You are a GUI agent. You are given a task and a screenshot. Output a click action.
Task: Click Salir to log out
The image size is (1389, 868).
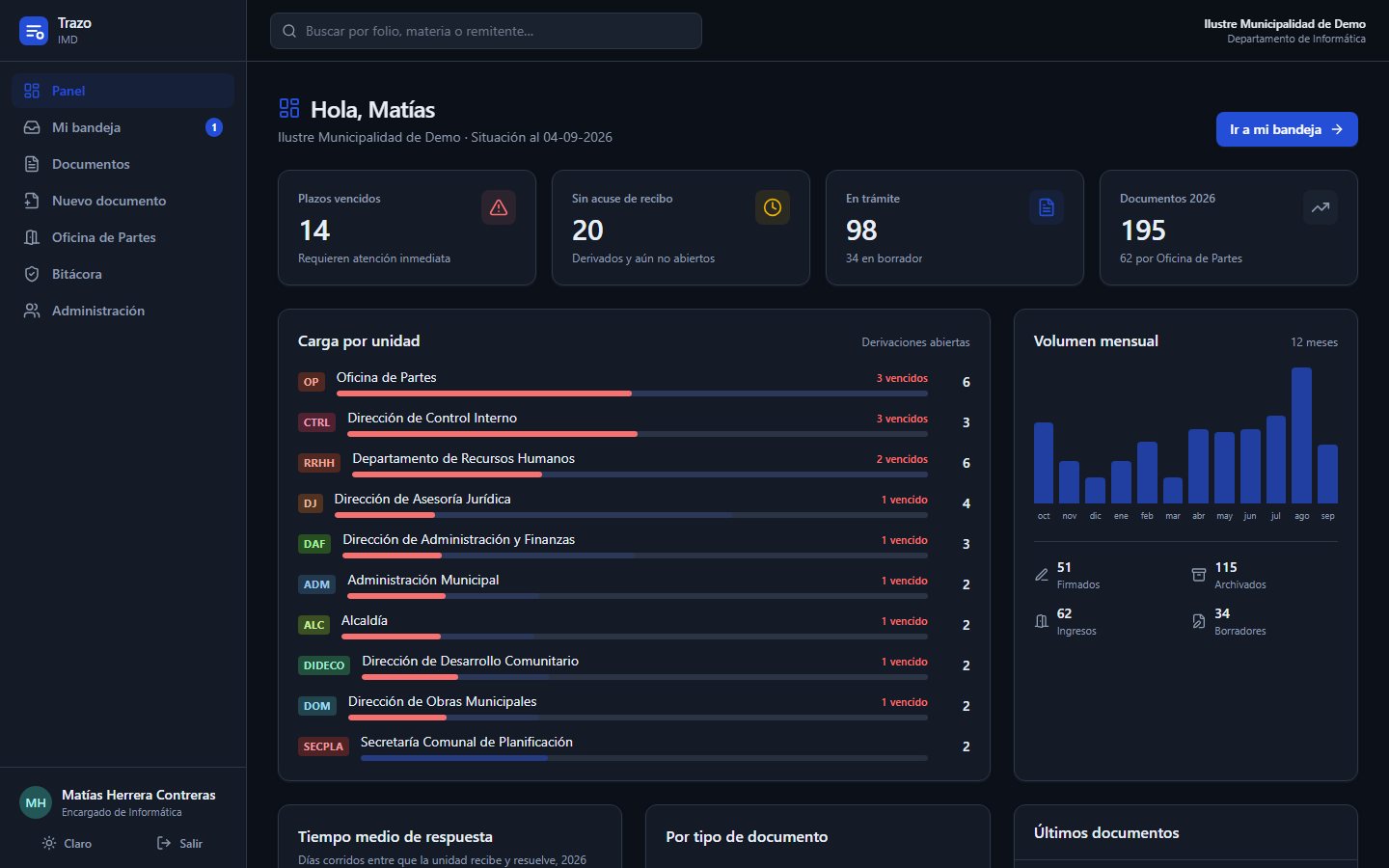click(x=179, y=843)
